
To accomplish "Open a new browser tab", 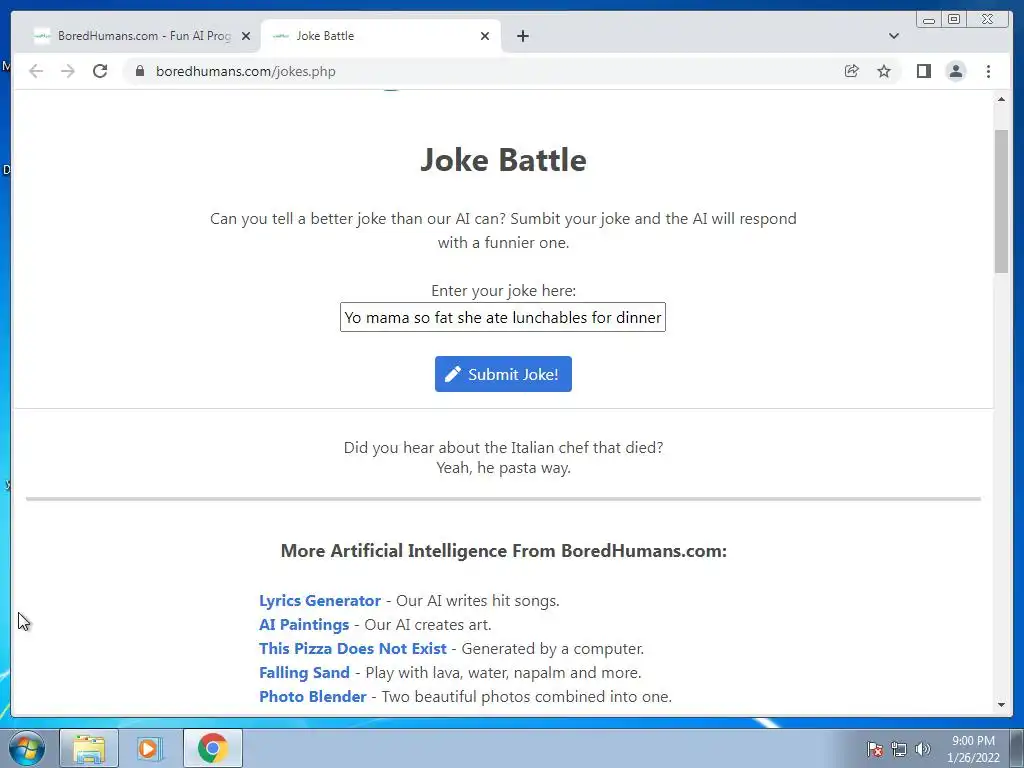I will (522, 36).
